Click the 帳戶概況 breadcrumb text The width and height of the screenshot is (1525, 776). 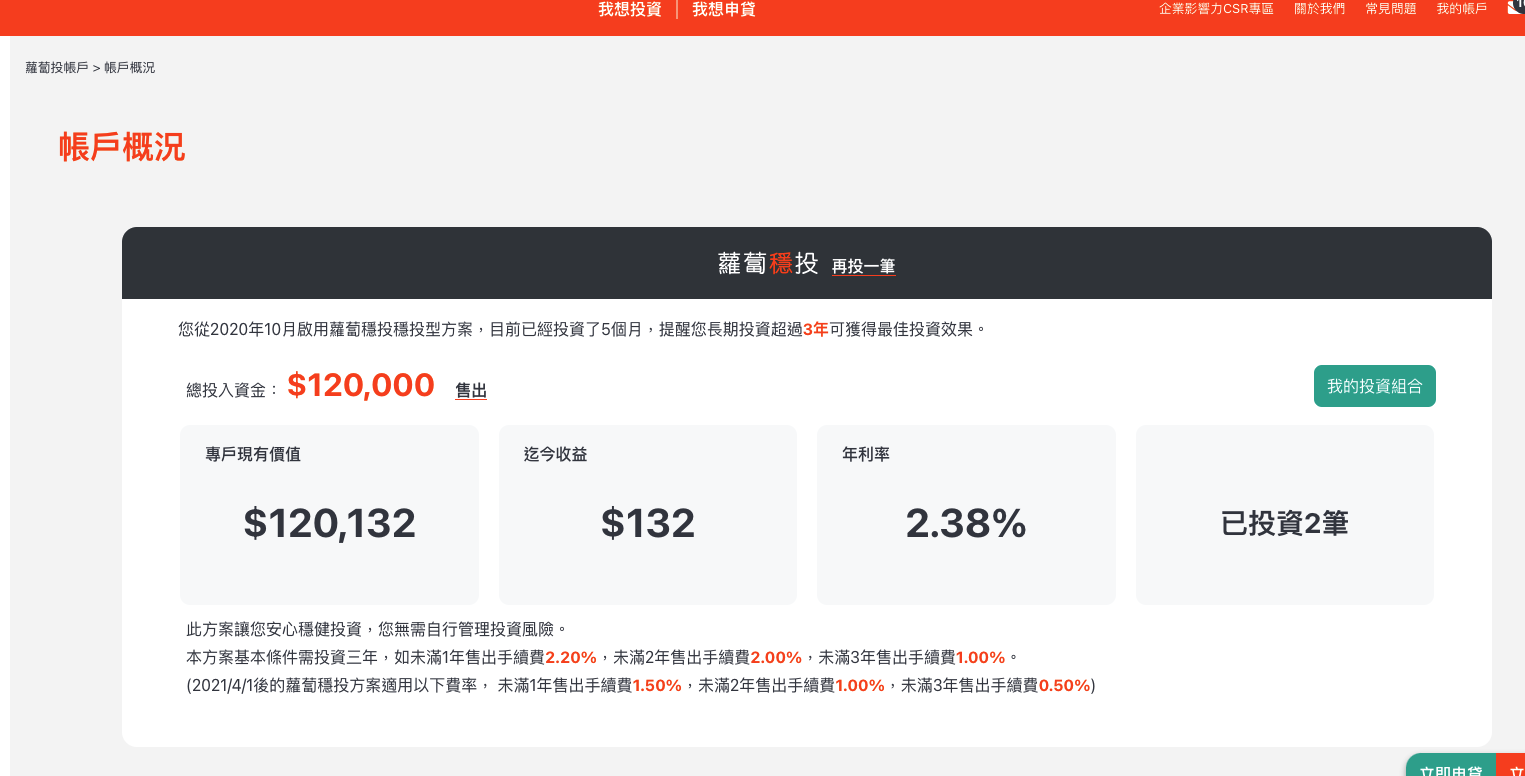130,68
